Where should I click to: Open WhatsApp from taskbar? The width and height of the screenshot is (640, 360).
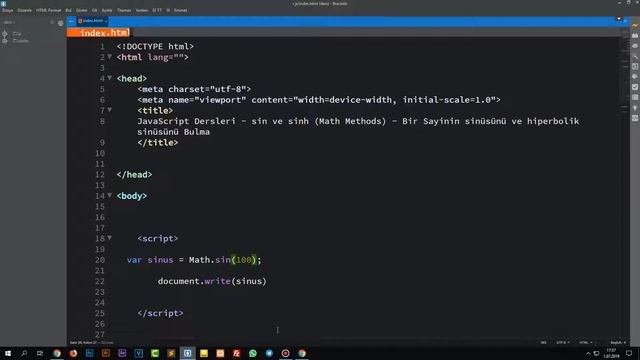pyautogui.click(x=253, y=353)
